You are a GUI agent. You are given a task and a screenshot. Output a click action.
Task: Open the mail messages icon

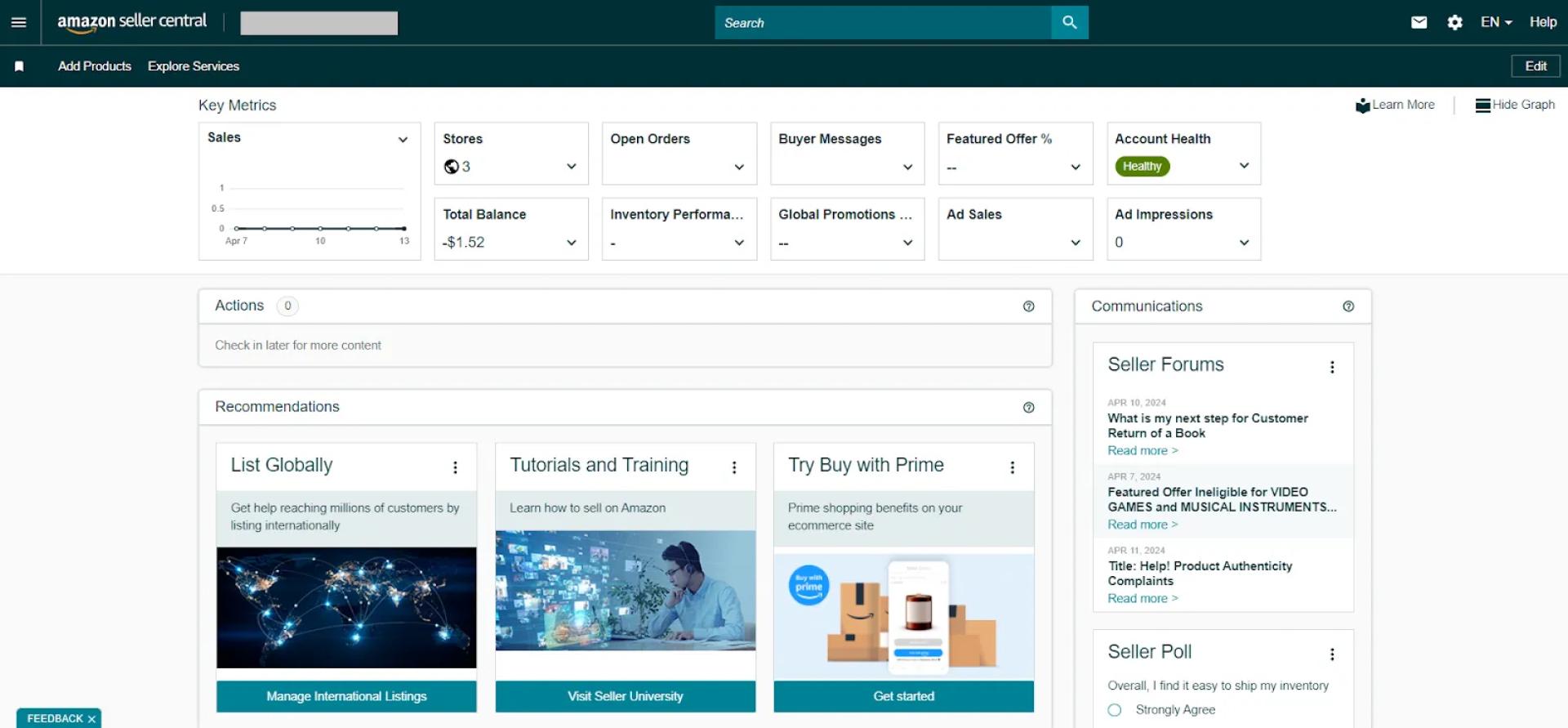pyautogui.click(x=1419, y=23)
